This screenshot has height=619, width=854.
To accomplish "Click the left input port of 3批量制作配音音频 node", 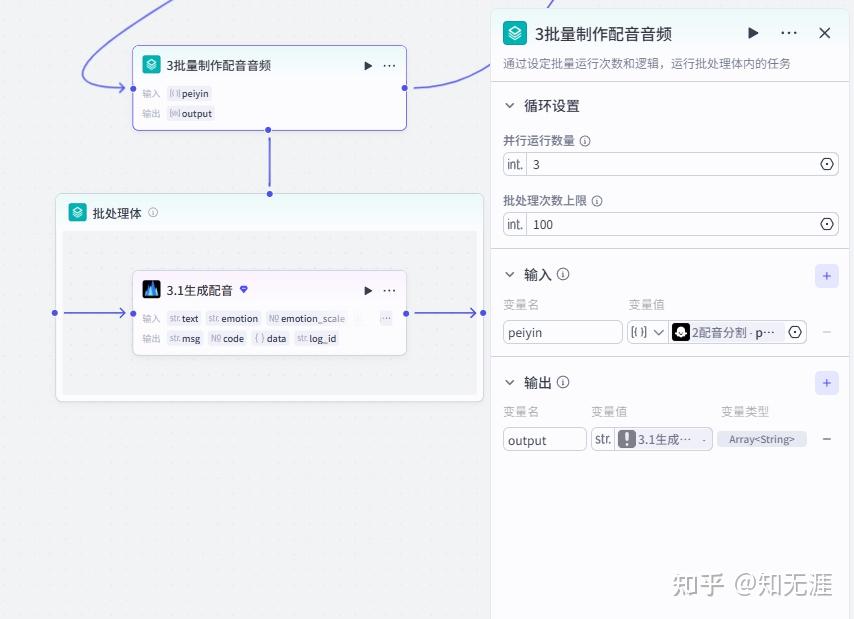I will coord(133,88).
